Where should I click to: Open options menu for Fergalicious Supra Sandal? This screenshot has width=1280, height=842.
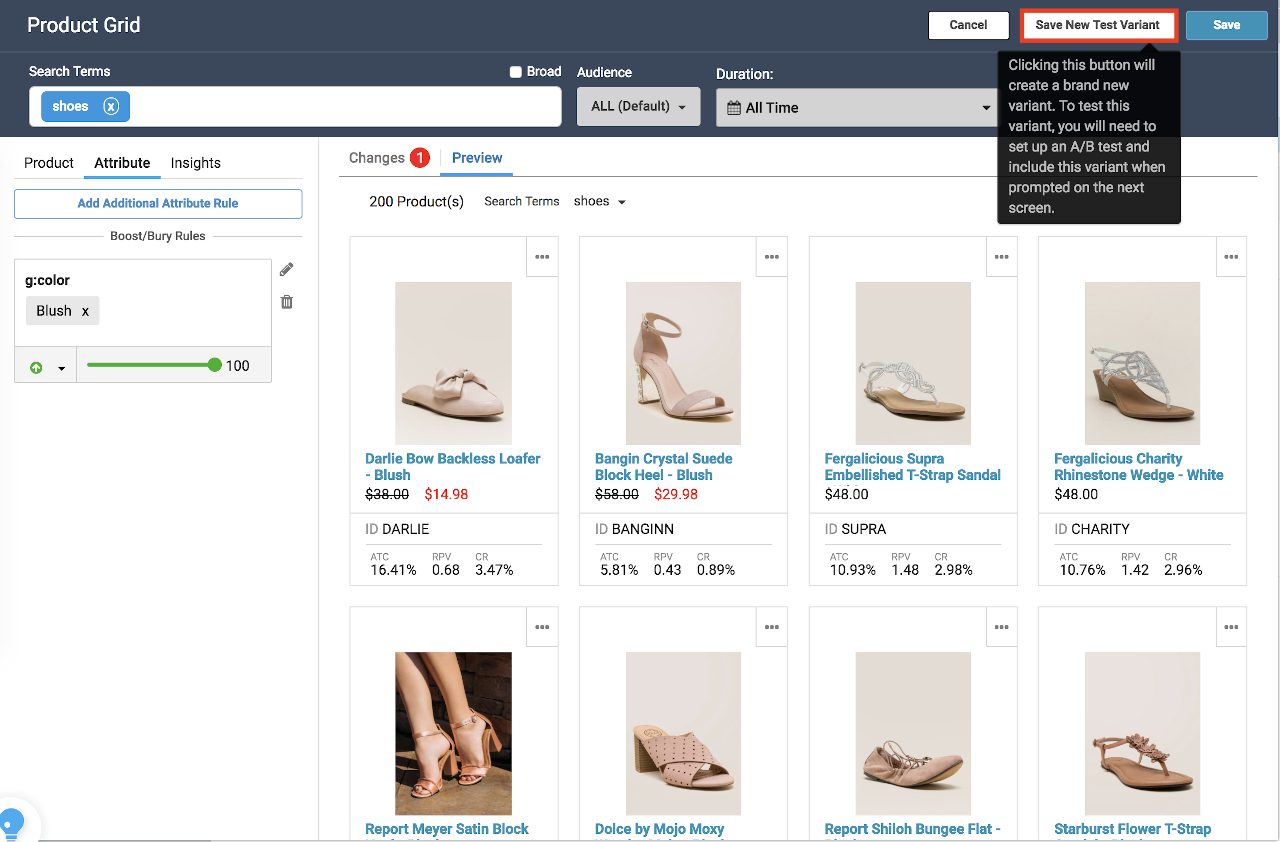(1002, 257)
